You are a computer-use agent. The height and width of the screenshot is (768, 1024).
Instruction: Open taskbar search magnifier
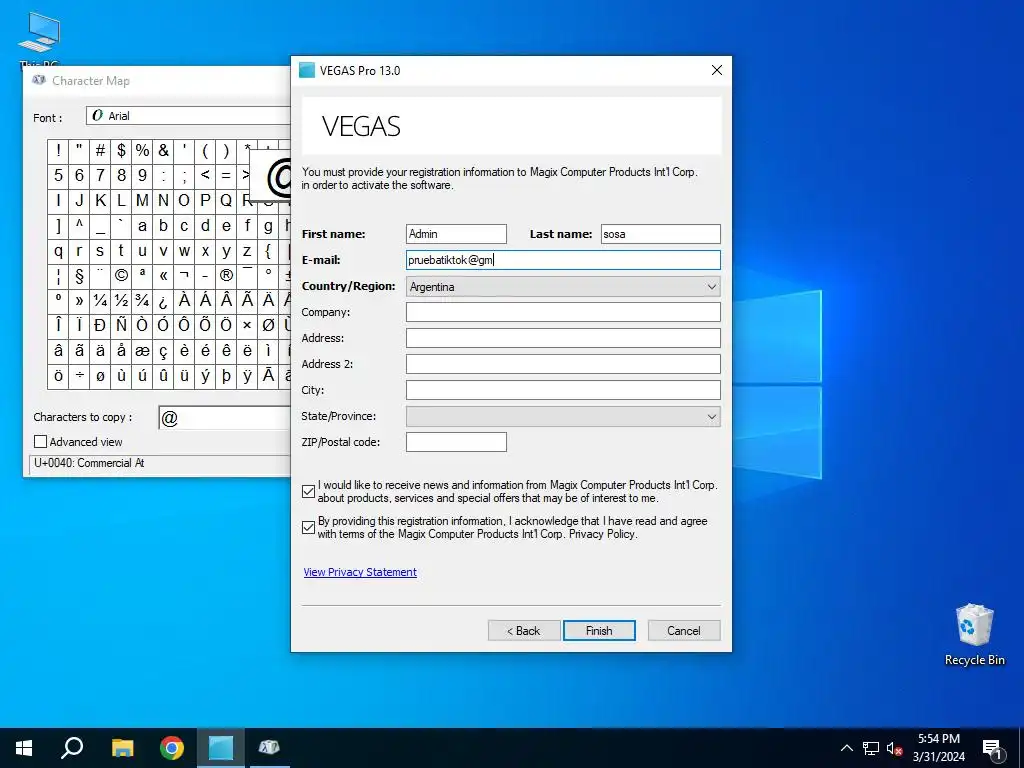coord(72,748)
